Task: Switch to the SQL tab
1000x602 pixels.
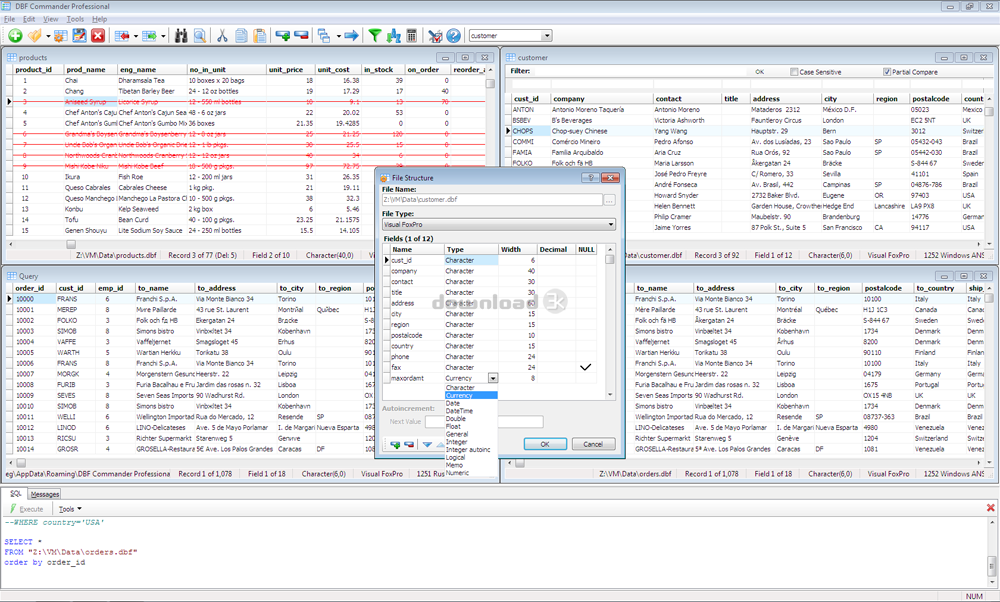Action: (15, 494)
